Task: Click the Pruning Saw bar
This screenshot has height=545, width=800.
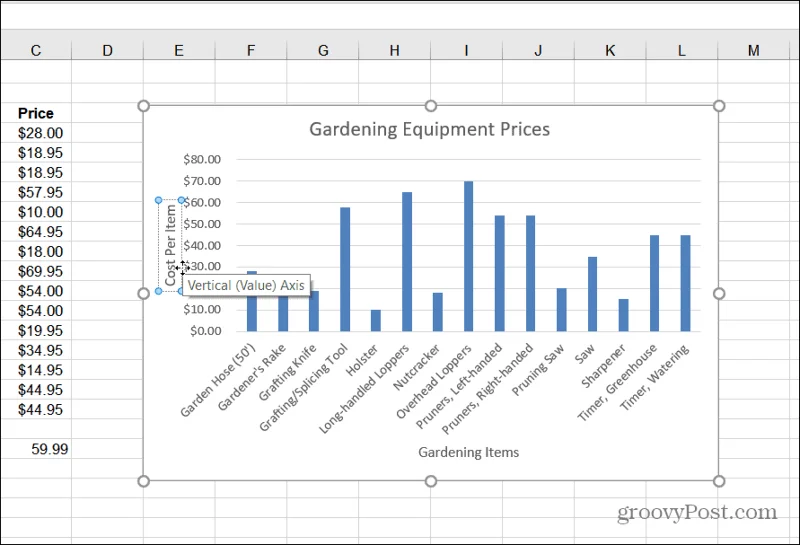Action: 561,310
